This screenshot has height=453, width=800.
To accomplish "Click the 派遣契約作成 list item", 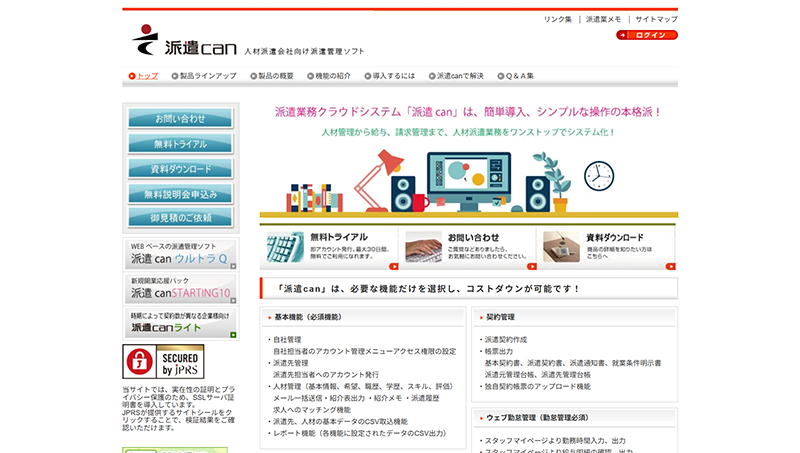I will click(506, 340).
